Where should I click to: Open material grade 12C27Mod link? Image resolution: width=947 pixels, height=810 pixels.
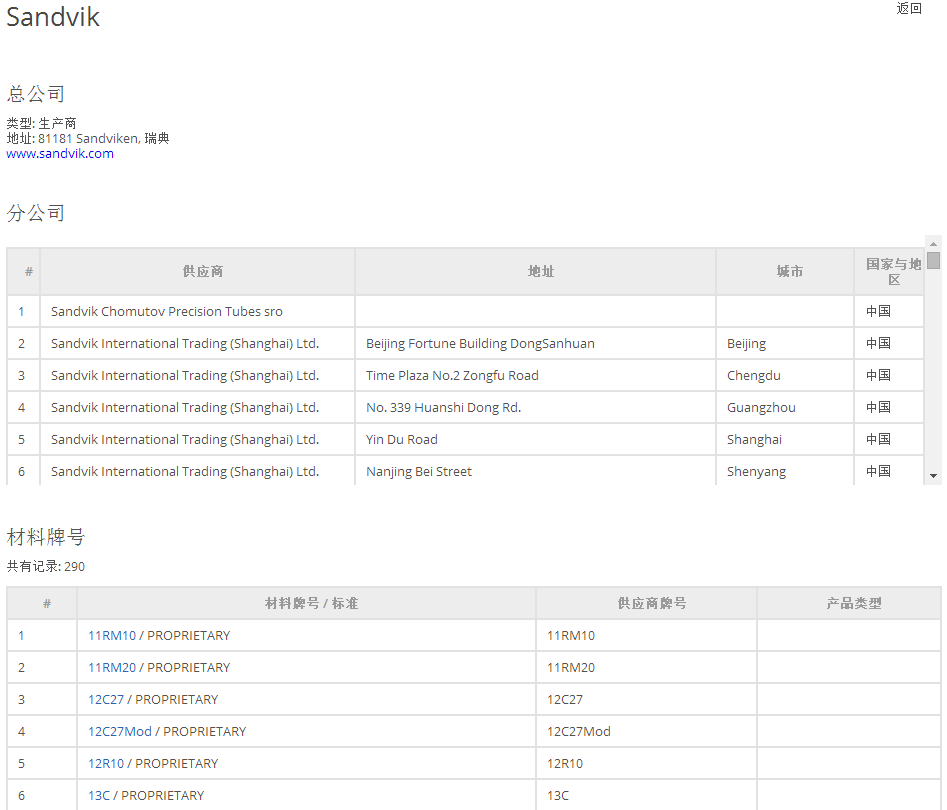[x=120, y=731]
